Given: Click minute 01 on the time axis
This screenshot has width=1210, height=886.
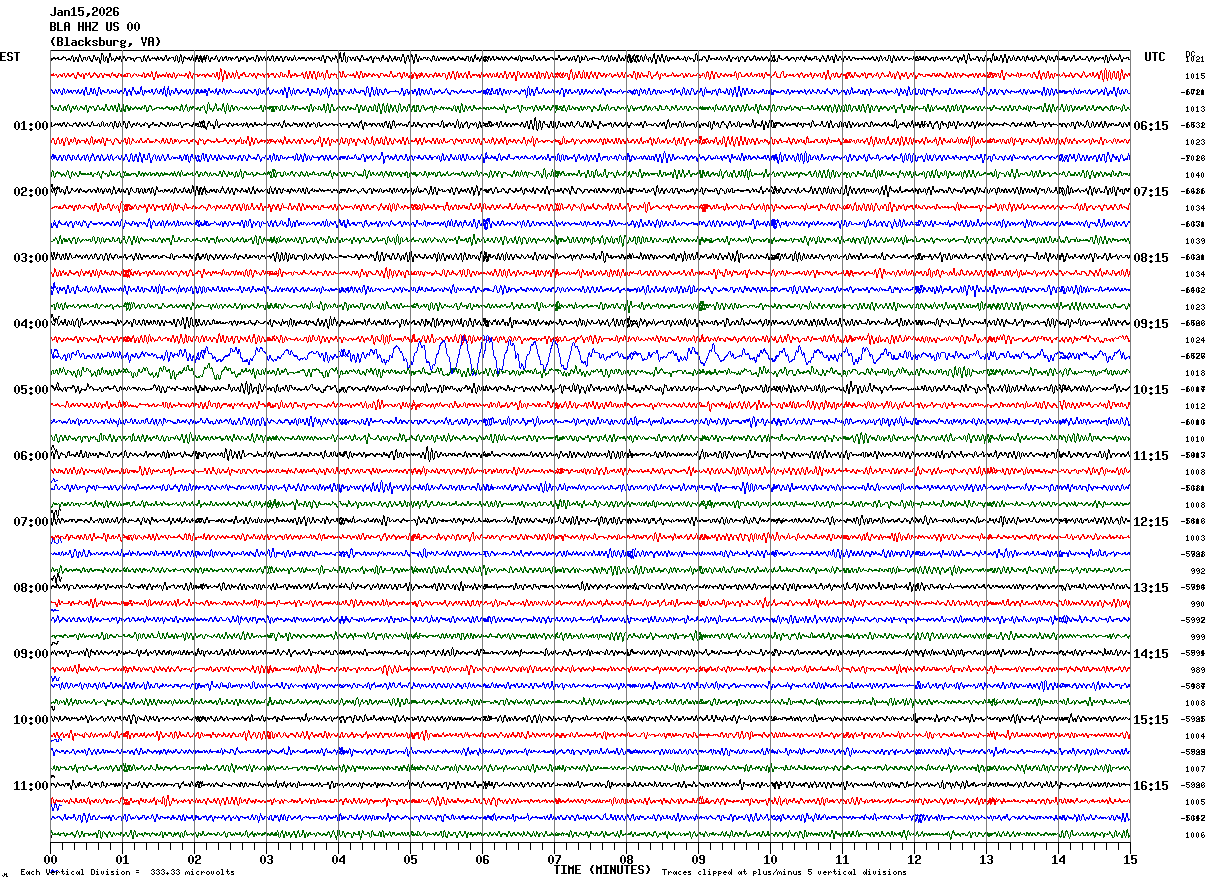Looking at the screenshot, I should point(122,860).
